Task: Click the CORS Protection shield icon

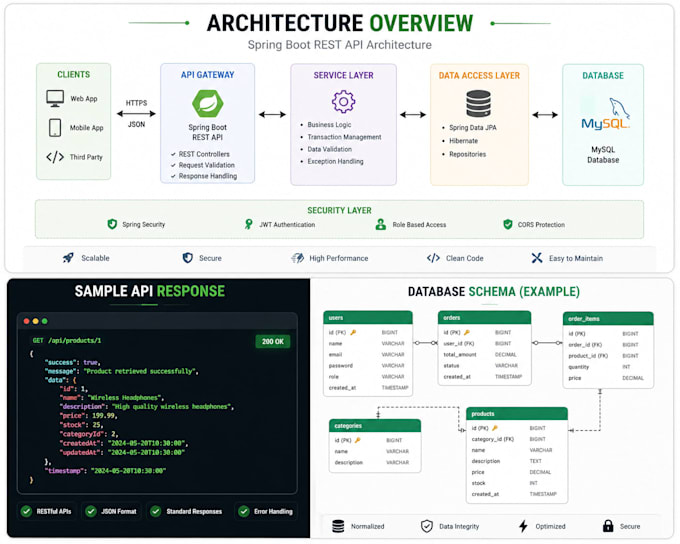Action: pyautogui.click(x=507, y=224)
